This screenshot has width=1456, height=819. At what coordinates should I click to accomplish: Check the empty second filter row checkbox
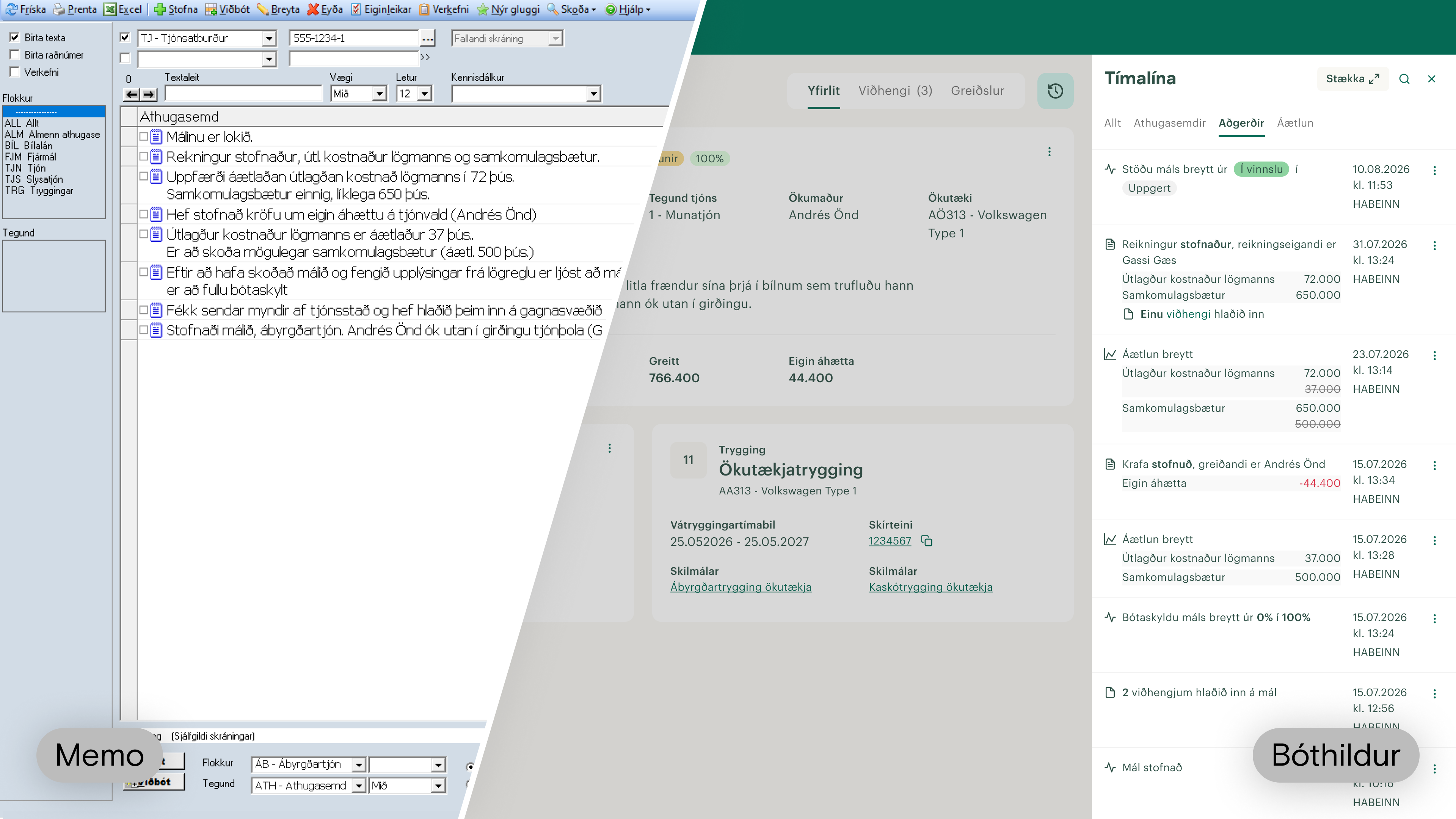[x=126, y=58]
